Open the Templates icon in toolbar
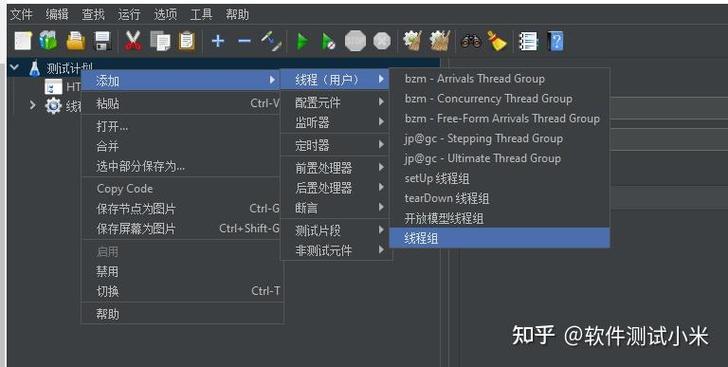The image size is (728, 367). (48, 41)
